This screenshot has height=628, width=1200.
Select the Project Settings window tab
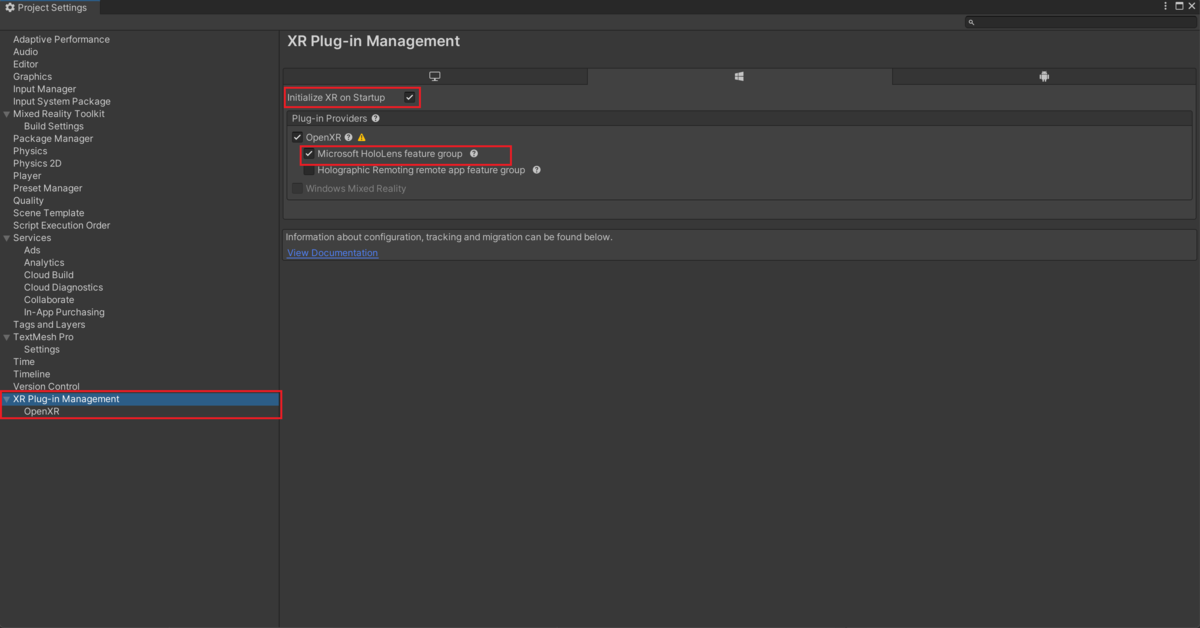pyautogui.click(x=50, y=7)
